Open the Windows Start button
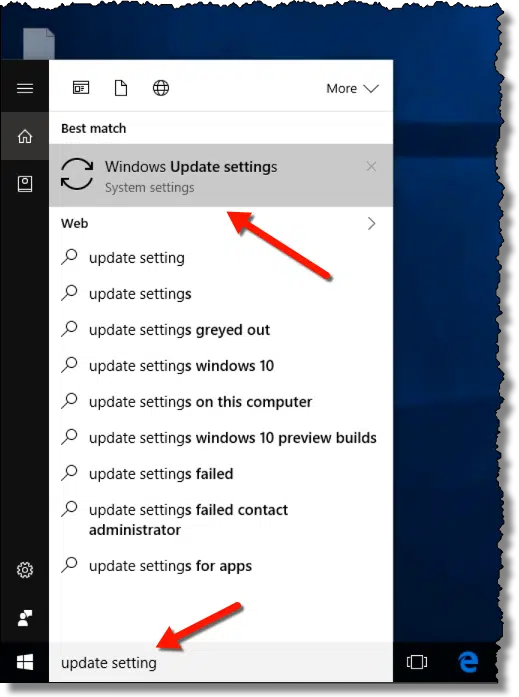The width and height of the screenshot is (519, 697). (x=25, y=662)
